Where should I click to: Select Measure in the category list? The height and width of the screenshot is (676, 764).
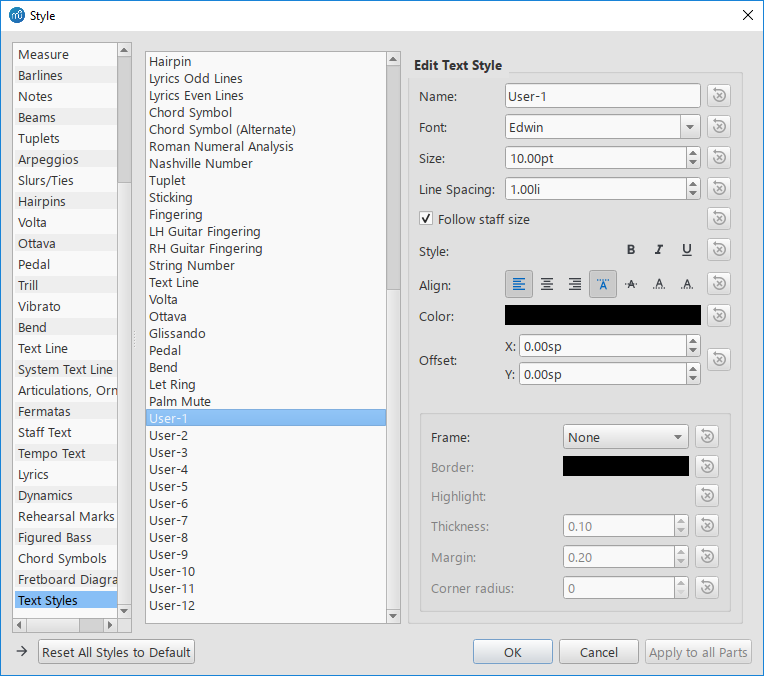pos(66,55)
